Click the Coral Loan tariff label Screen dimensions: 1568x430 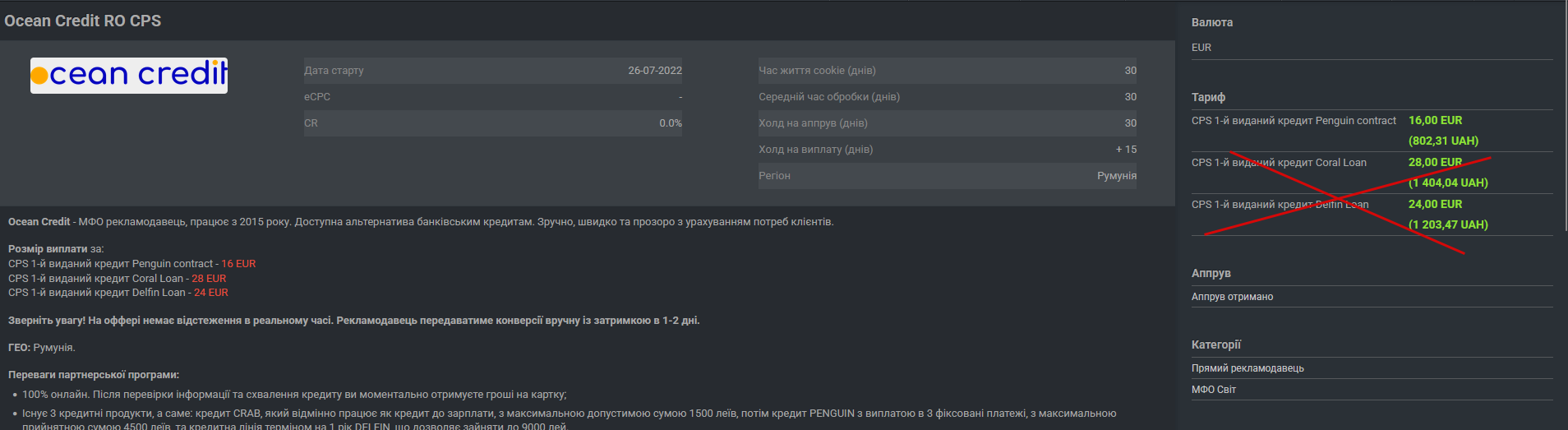point(1279,163)
